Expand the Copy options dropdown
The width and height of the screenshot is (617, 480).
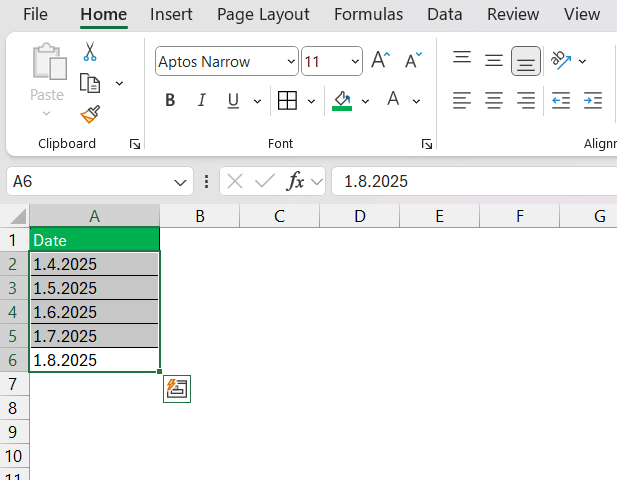click(x=119, y=83)
